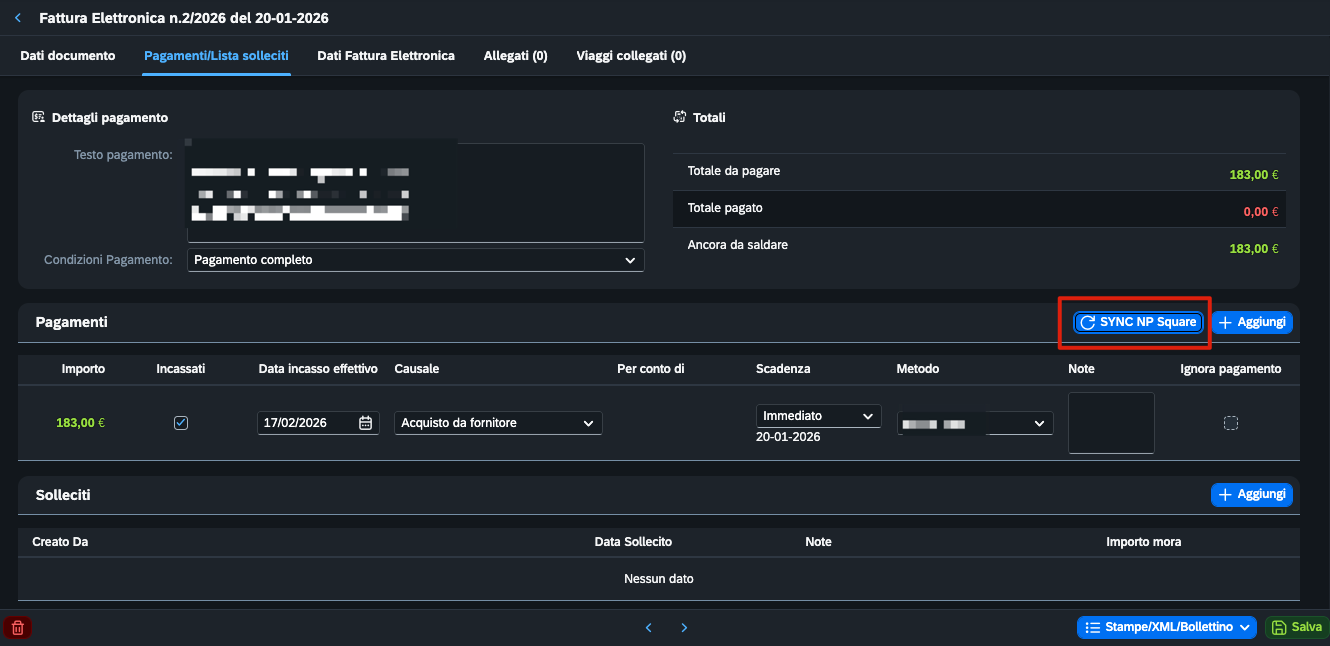Click the red trash delete icon
Viewport: 1330px width, 646px height.
[17, 627]
